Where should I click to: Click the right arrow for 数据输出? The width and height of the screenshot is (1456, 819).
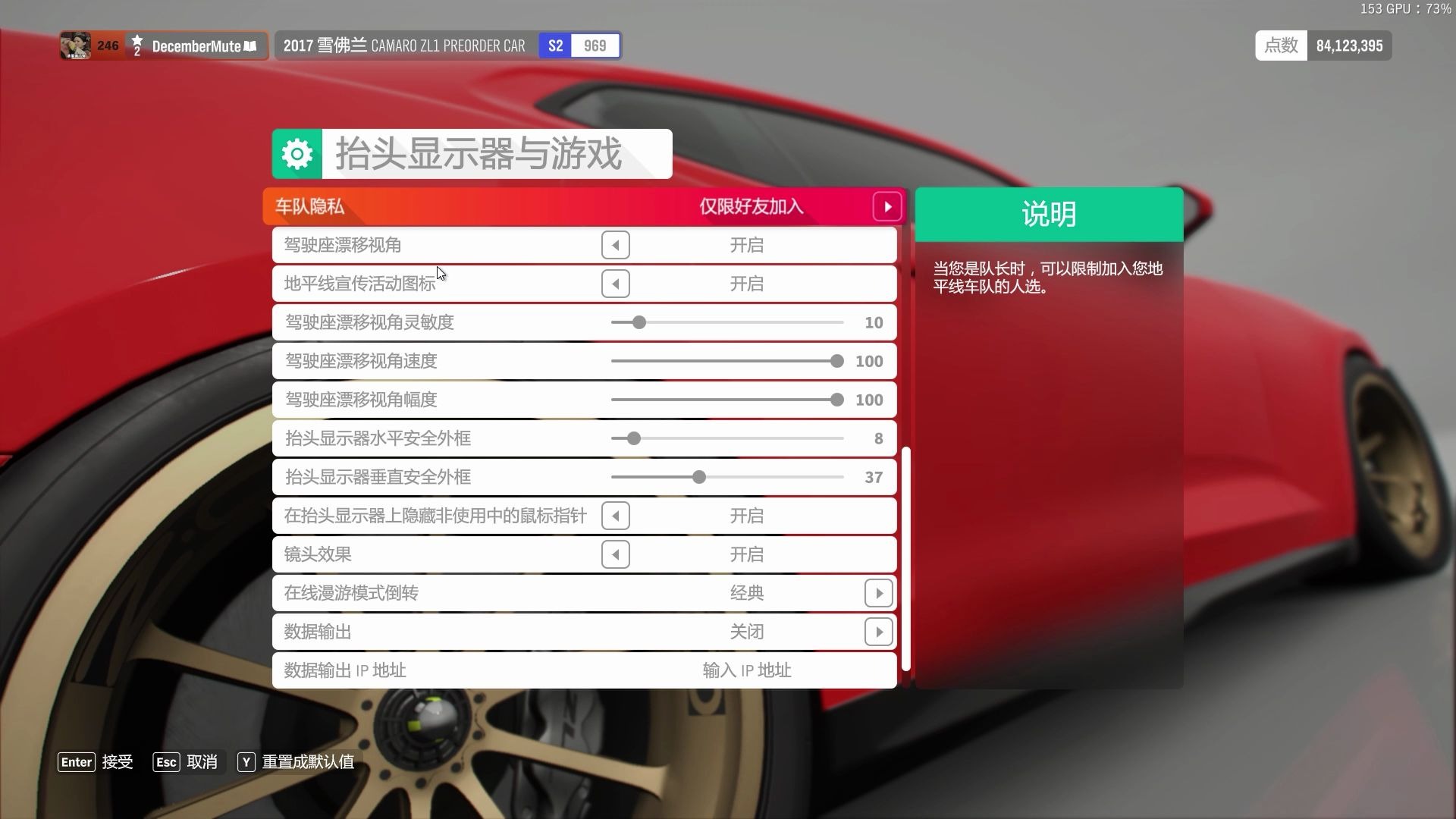(878, 632)
